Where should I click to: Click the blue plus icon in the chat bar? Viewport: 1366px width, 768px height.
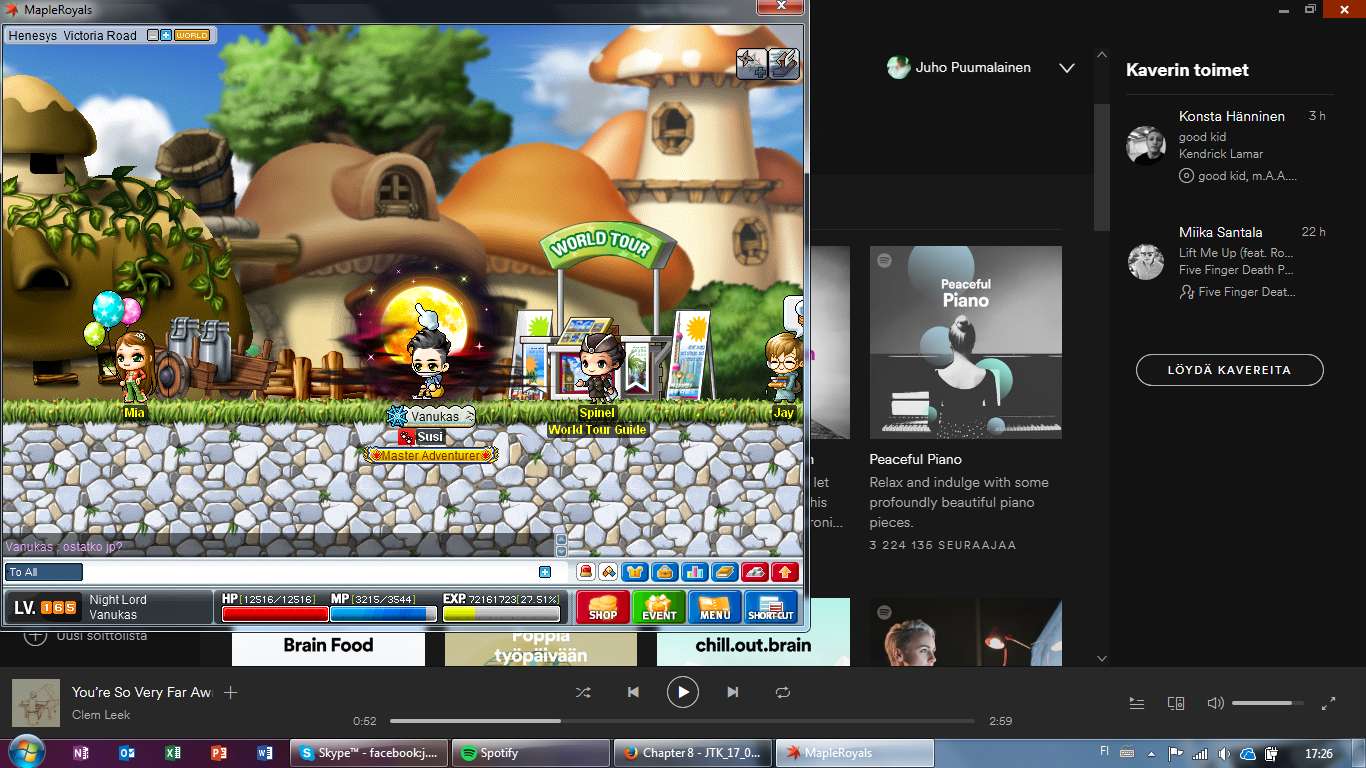pyautogui.click(x=545, y=572)
